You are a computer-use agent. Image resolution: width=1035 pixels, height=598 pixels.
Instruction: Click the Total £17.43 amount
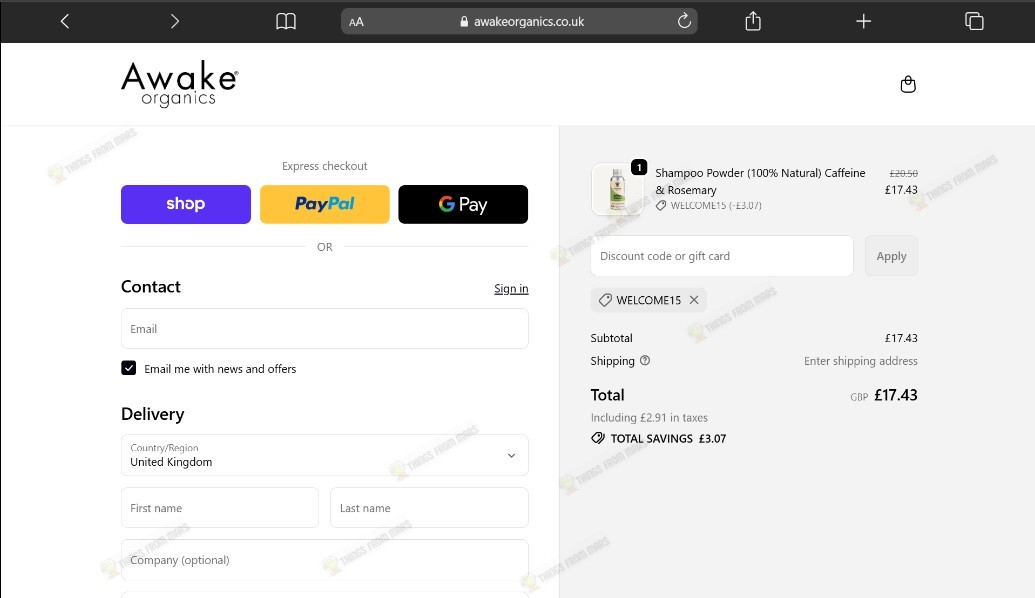point(896,395)
